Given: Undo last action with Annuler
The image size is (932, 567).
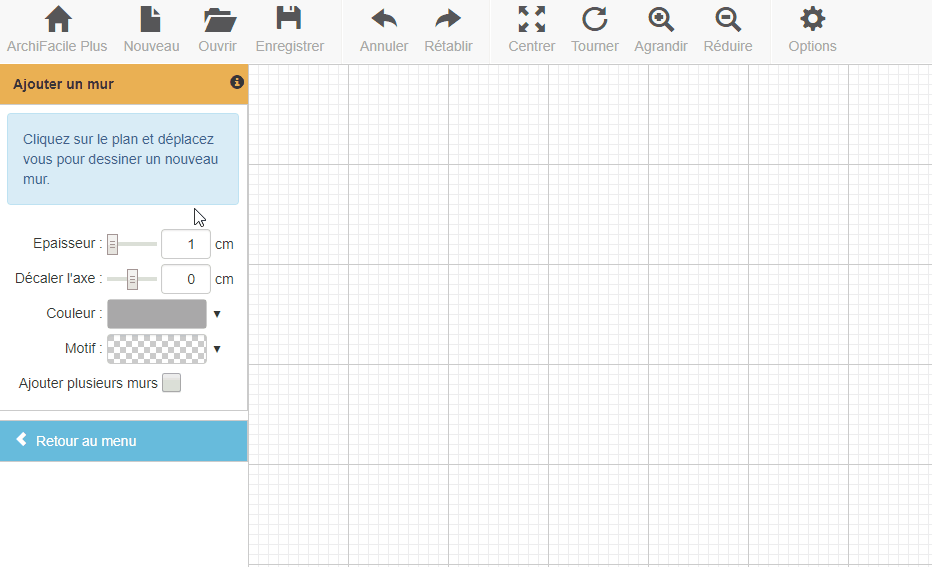Looking at the screenshot, I should pos(384,20).
